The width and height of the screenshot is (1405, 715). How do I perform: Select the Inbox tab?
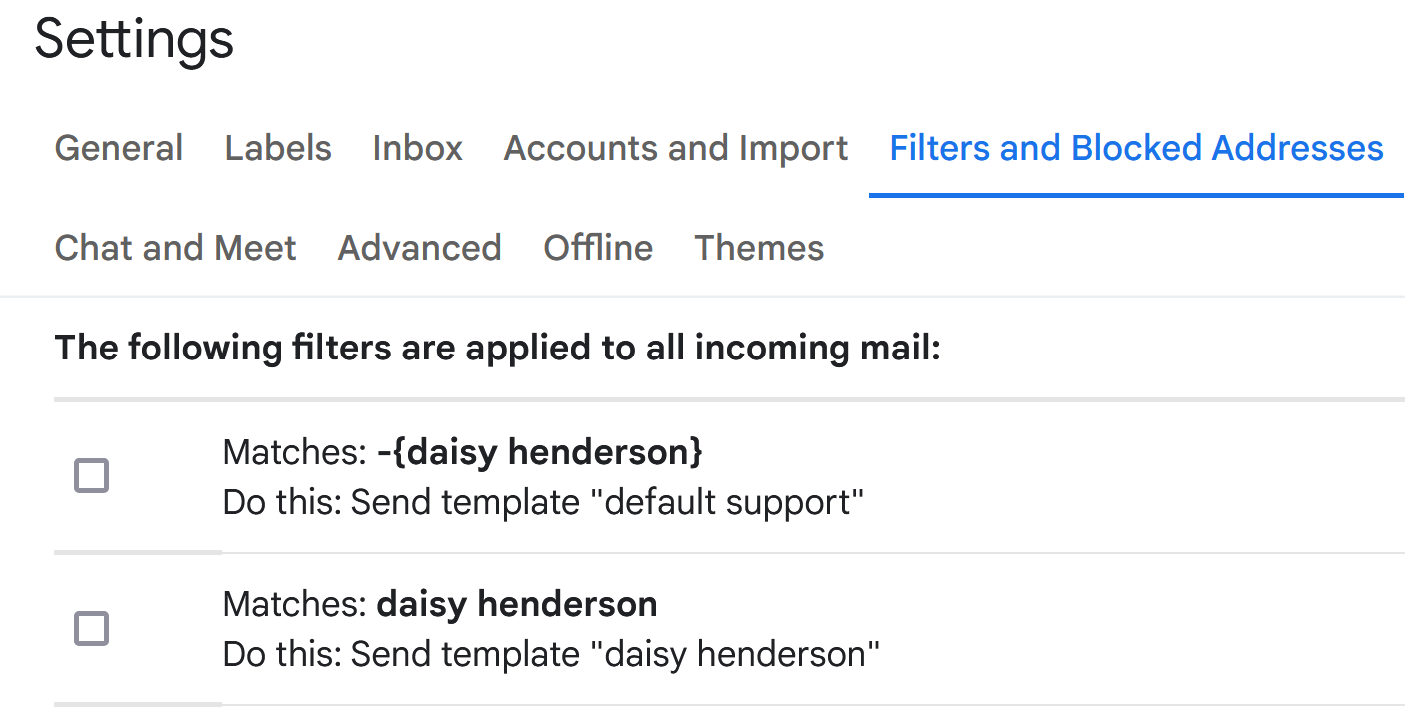[417, 147]
